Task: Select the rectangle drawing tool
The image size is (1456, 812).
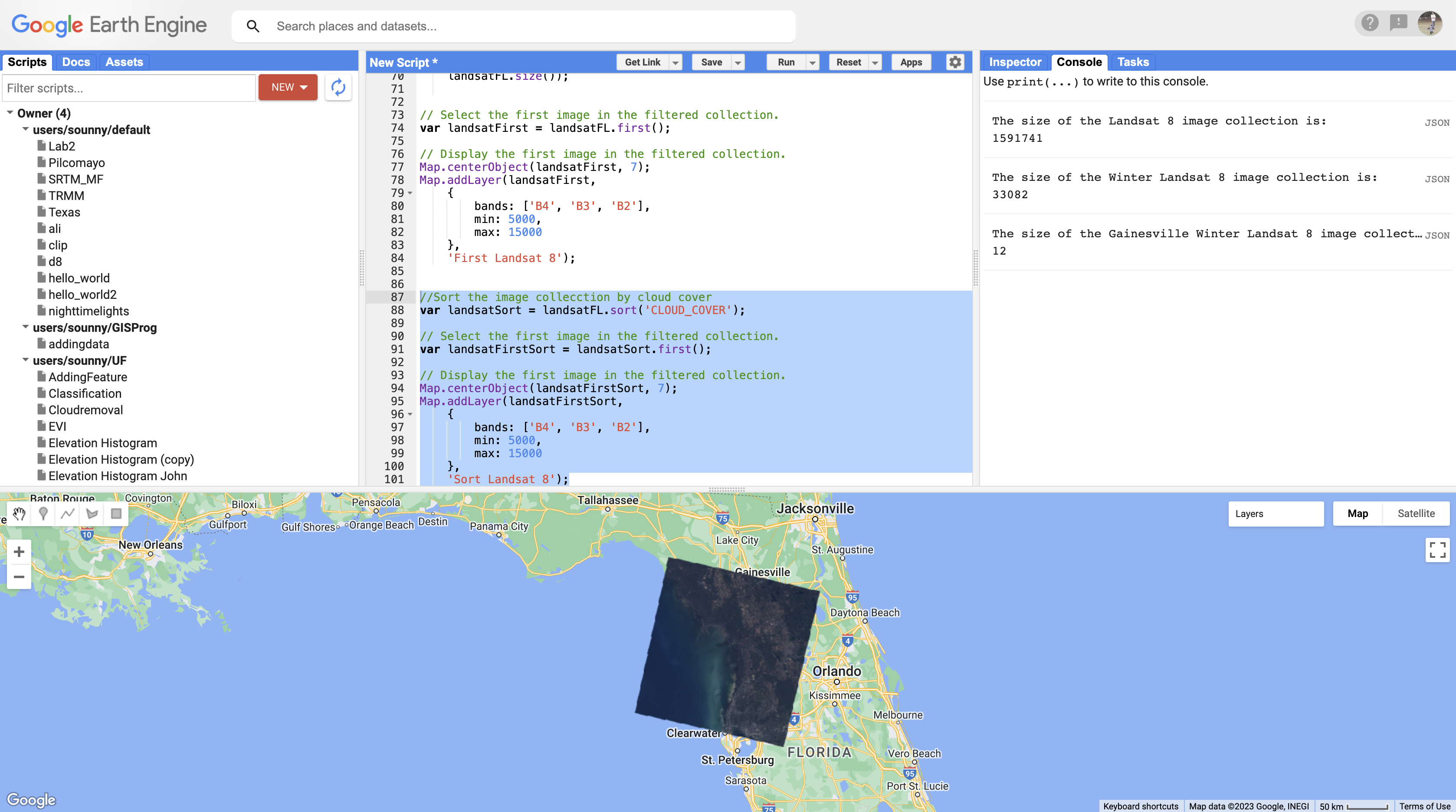Action: (116, 514)
